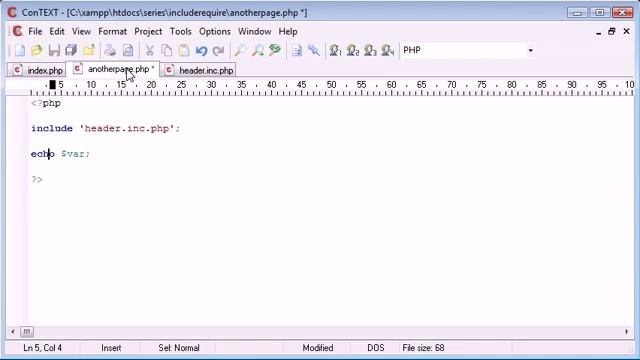This screenshot has height=360, width=640.
Task: Run user command 2 icon
Action: [x=353, y=50]
